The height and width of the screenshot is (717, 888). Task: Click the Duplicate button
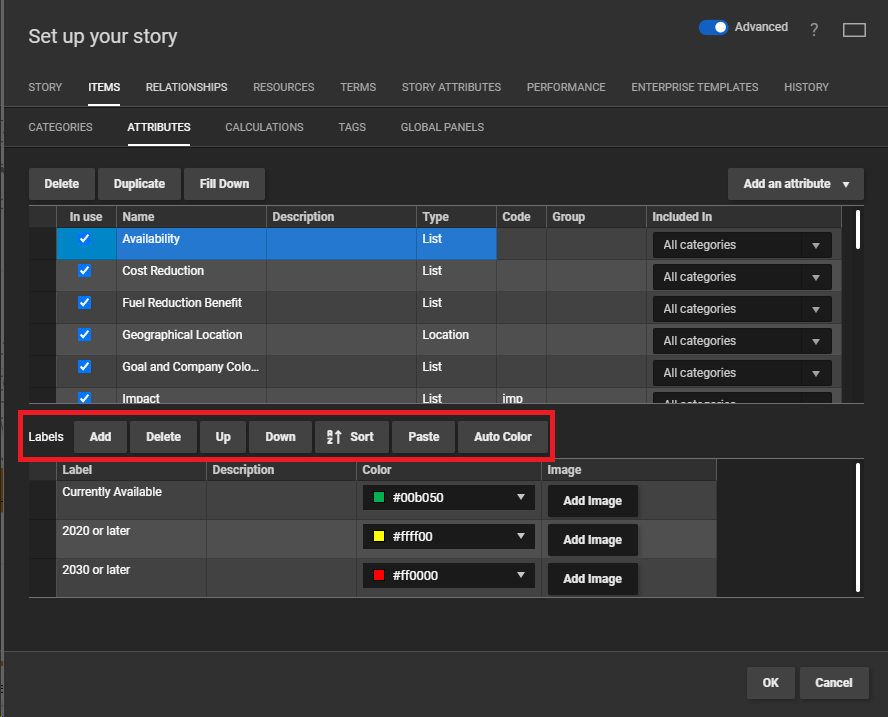click(x=139, y=183)
